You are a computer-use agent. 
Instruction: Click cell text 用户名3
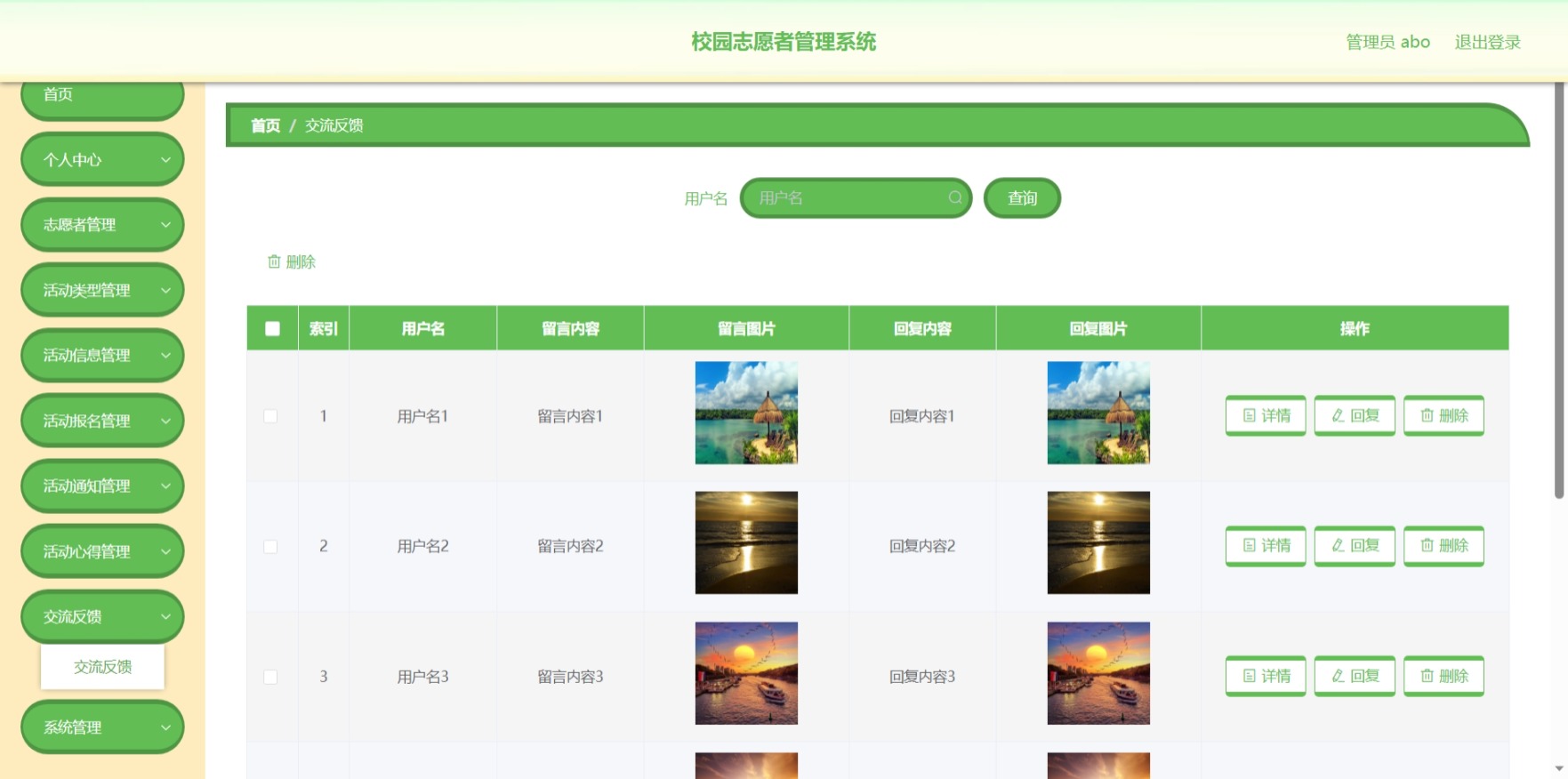pyautogui.click(x=422, y=677)
